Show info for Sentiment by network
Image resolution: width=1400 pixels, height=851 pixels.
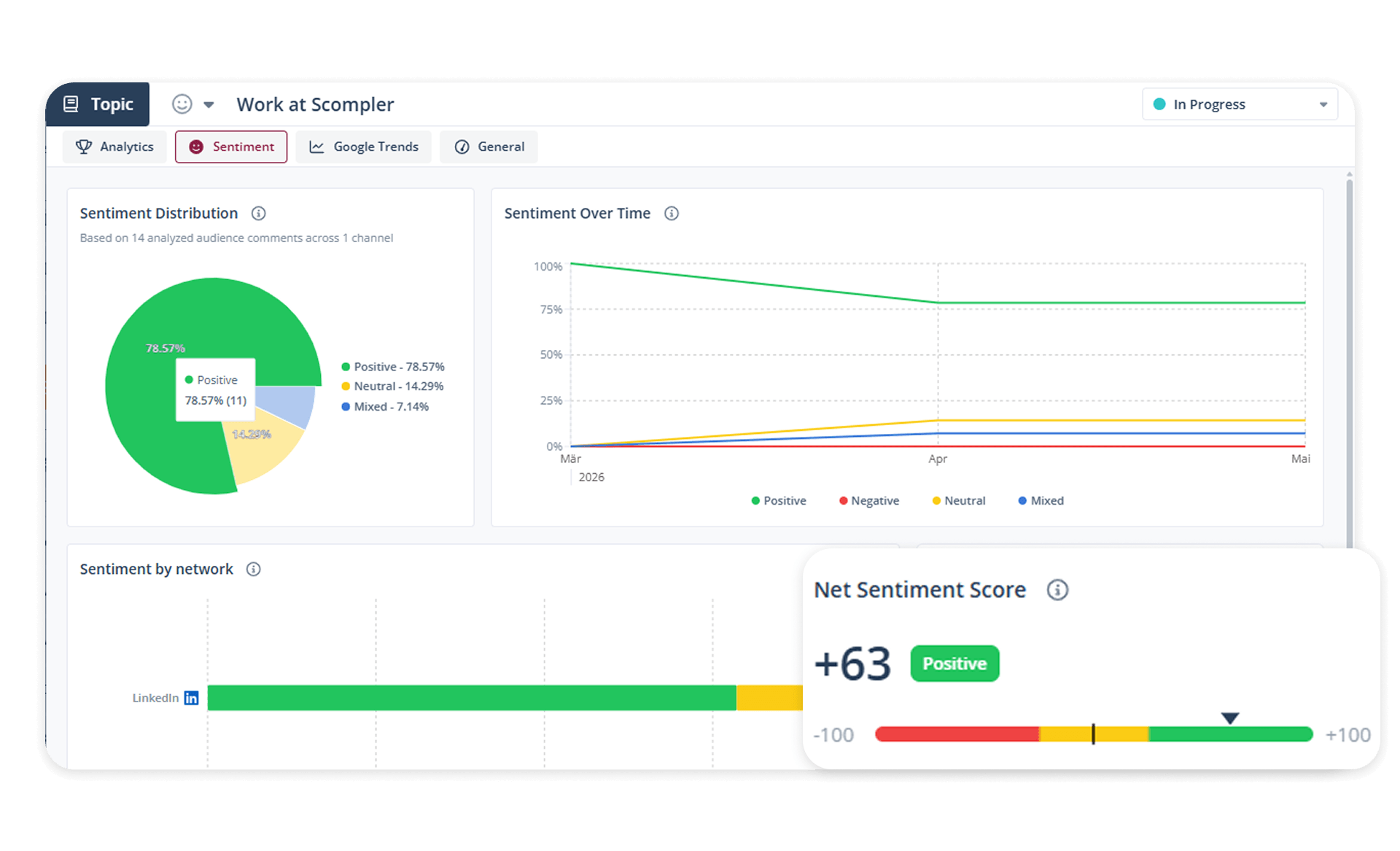coord(254,570)
